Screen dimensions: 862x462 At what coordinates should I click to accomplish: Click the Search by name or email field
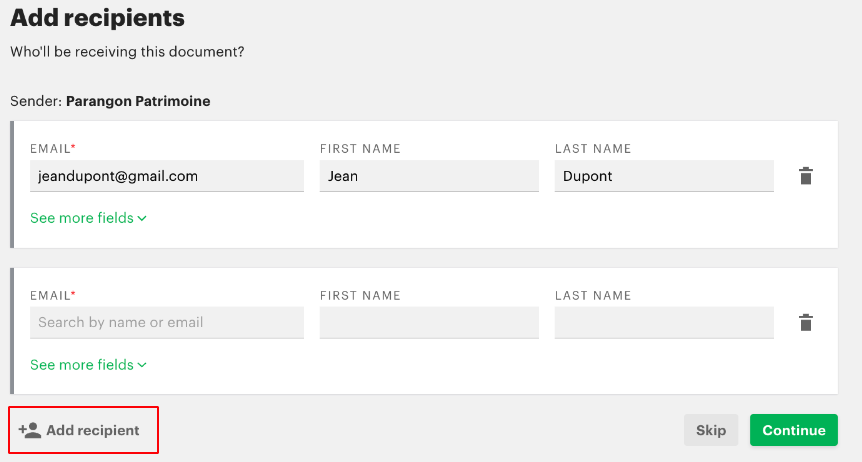click(166, 323)
